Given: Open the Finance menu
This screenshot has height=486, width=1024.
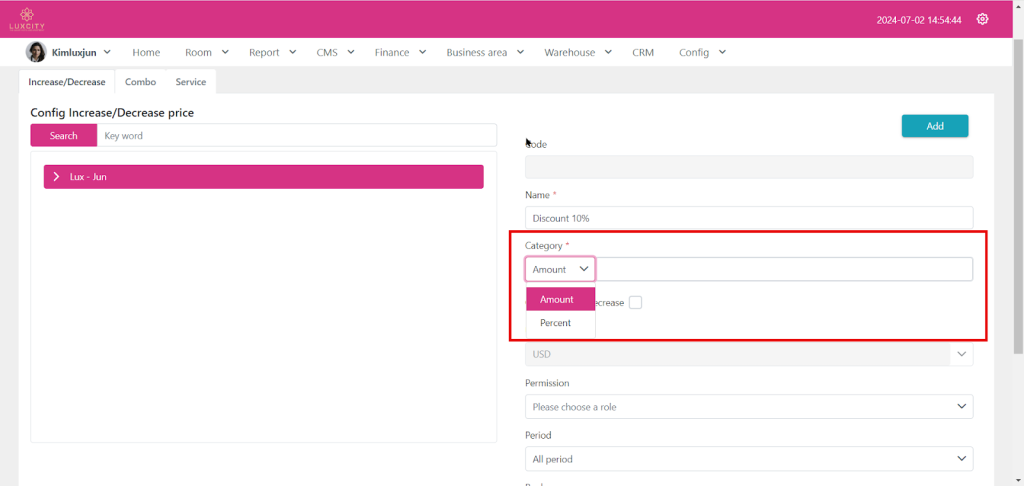Looking at the screenshot, I should [x=401, y=52].
